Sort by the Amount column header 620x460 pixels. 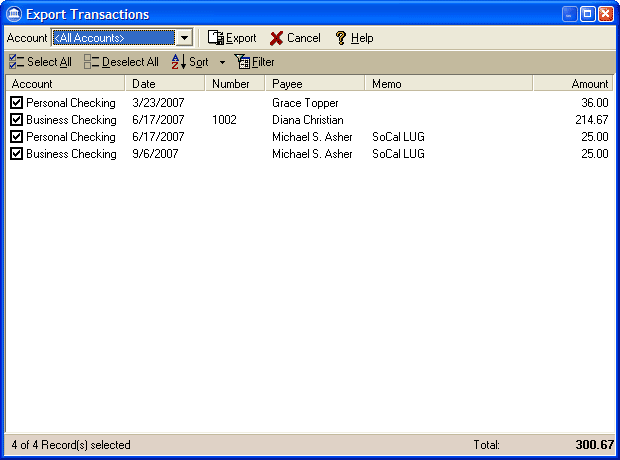573,84
